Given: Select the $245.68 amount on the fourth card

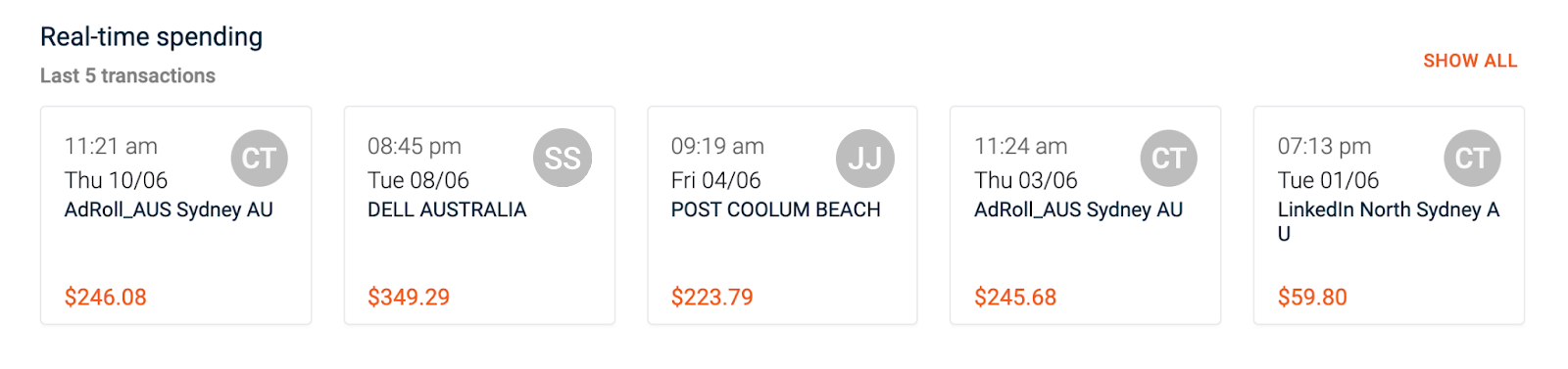Looking at the screenshot, I should [x=1015, y=297].
